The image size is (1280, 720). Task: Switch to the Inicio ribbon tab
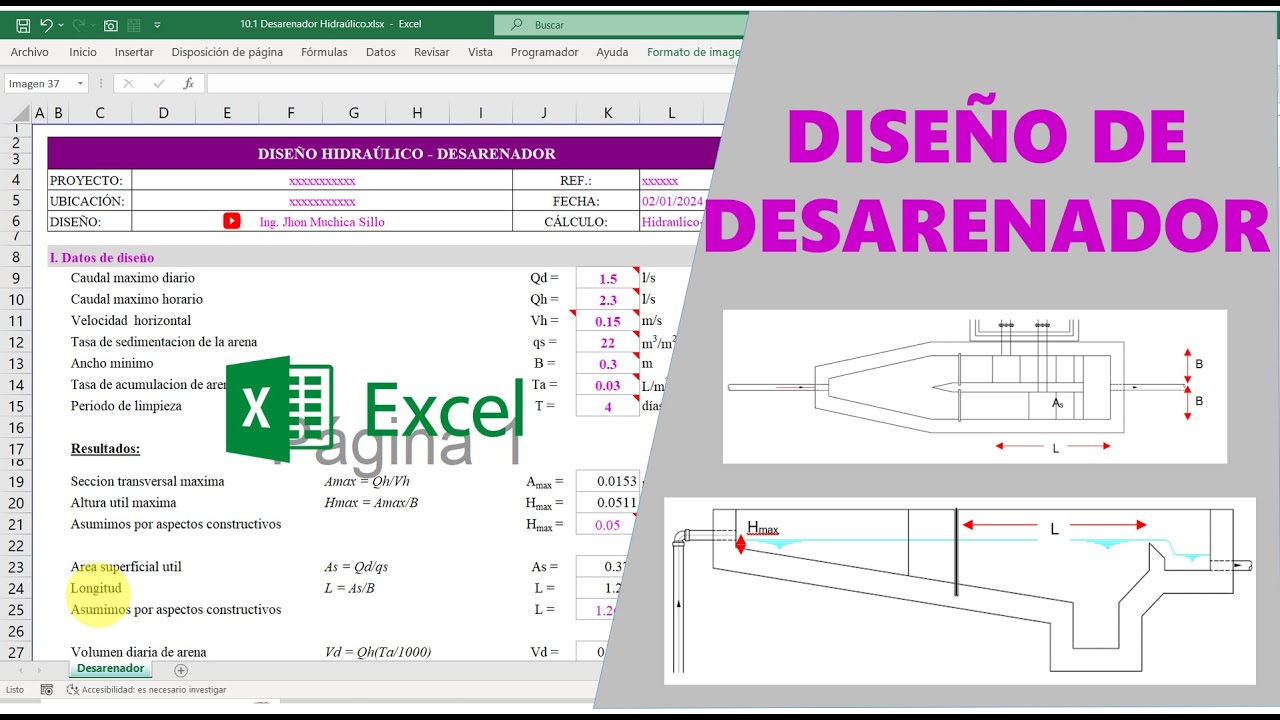point(83,52)
